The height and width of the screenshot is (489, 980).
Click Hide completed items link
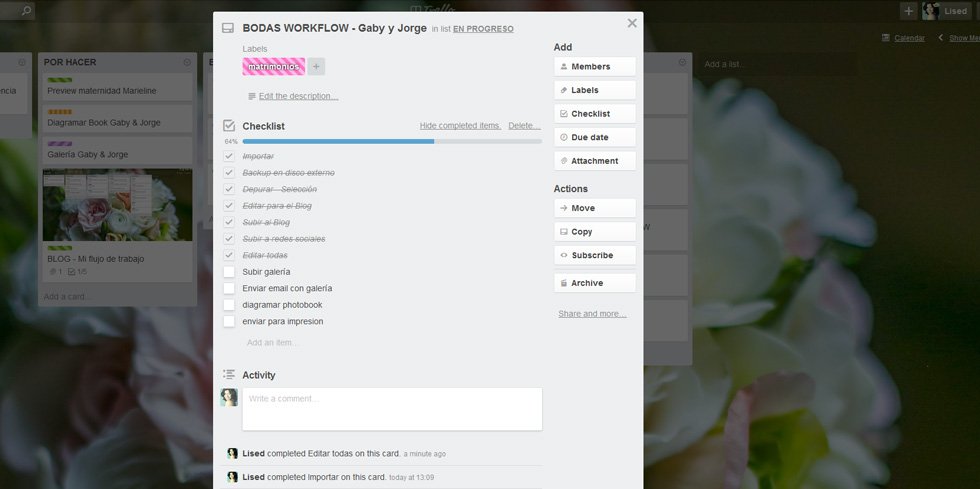(460, 126)
